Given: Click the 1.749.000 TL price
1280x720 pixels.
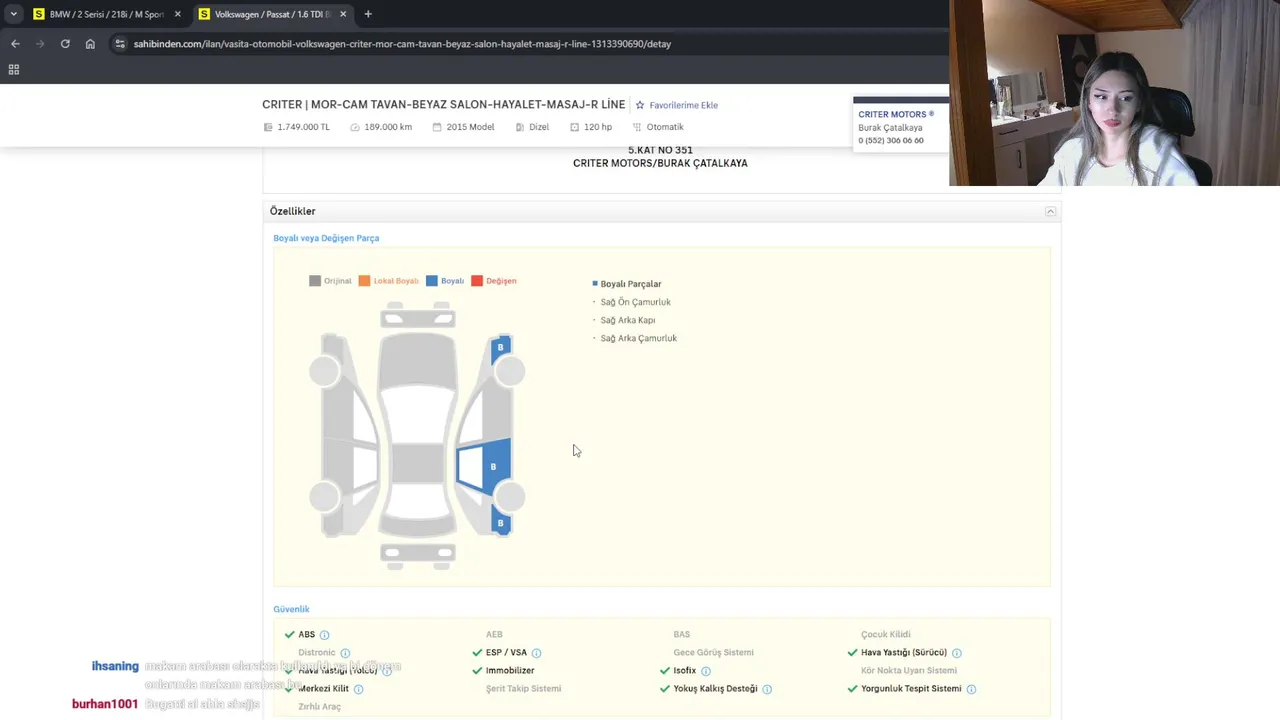Looking at the screenshot, I should pos(303,127).
